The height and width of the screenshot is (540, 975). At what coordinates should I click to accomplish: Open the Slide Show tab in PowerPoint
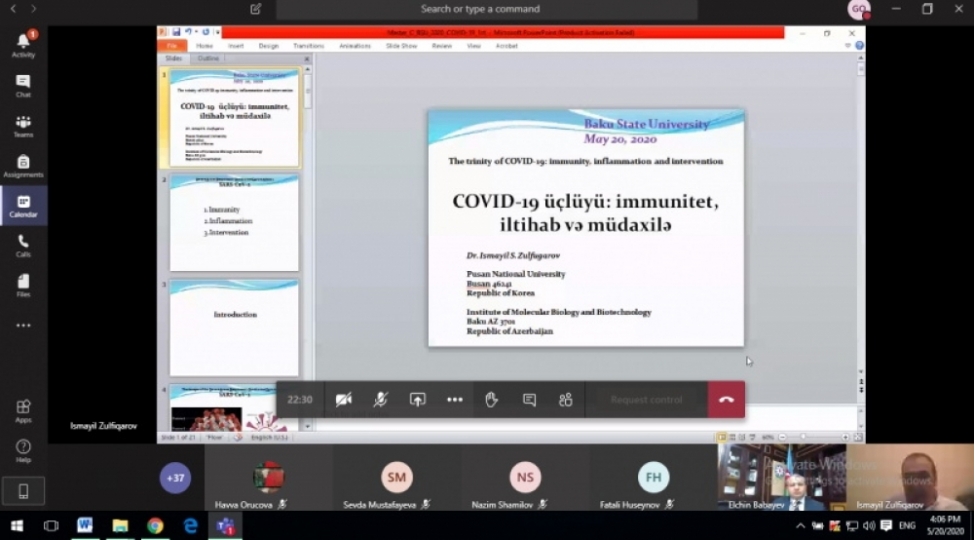pyautogui.click(x=401, y=45)
